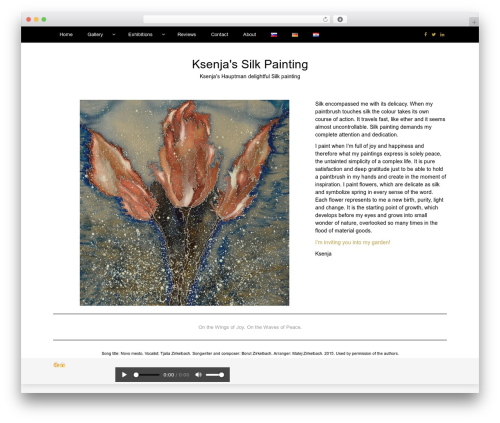The height and width of the screenshot is (423, 500).
Task: Open the Reviews menu item
Action: tap(187, 34)
